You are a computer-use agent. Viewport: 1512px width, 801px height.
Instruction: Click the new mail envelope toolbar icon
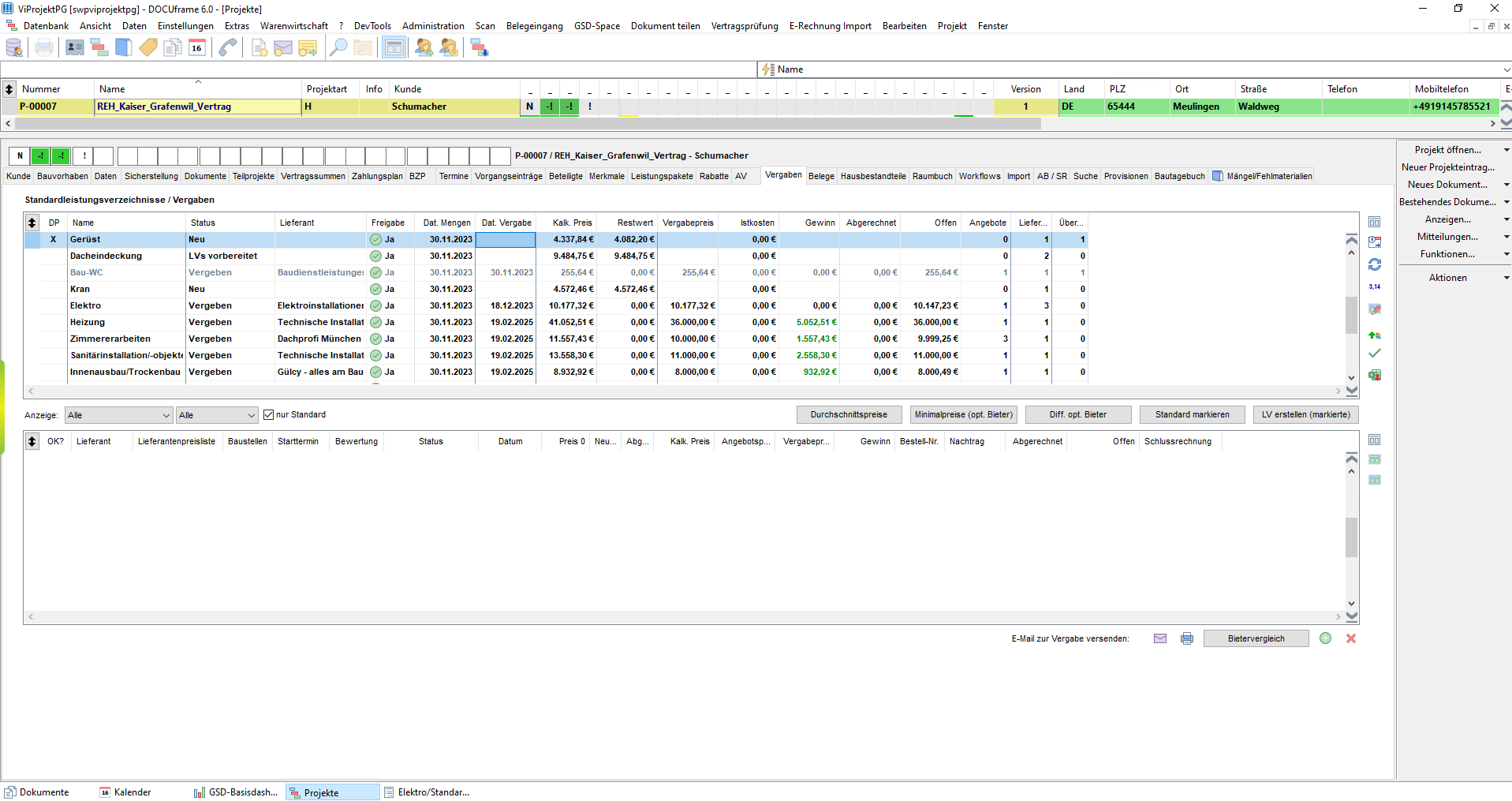283,47
